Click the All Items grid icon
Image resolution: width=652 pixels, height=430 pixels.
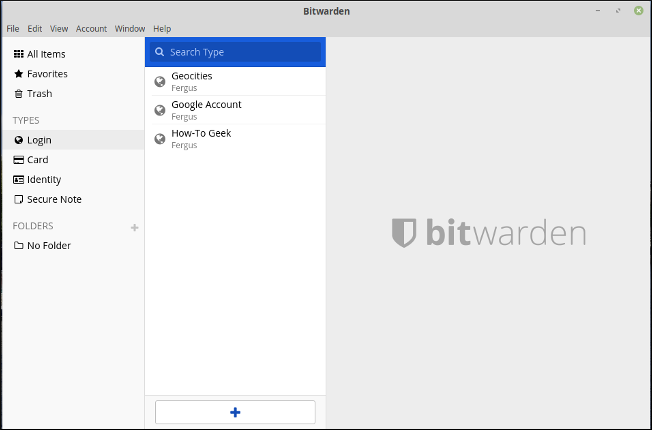point(18,54)
